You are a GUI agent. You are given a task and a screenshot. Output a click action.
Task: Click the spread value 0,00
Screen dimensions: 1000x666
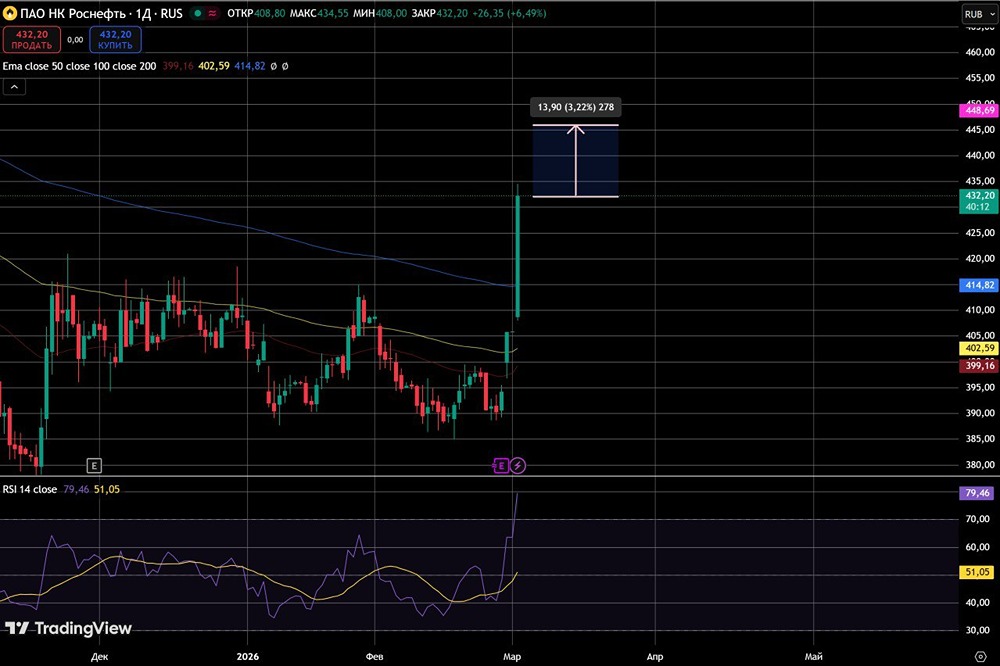75,40
